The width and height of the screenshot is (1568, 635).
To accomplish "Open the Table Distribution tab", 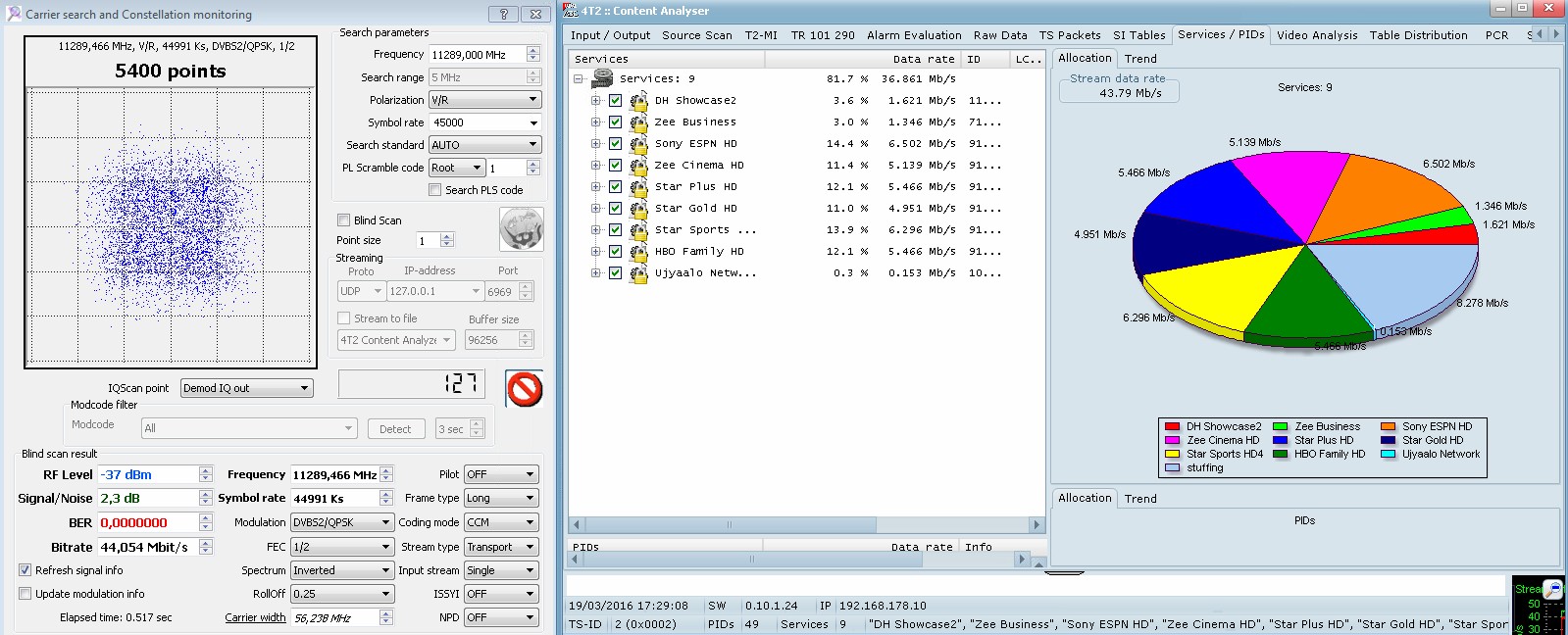I will pyautogui.click(x=1418, y=35).
